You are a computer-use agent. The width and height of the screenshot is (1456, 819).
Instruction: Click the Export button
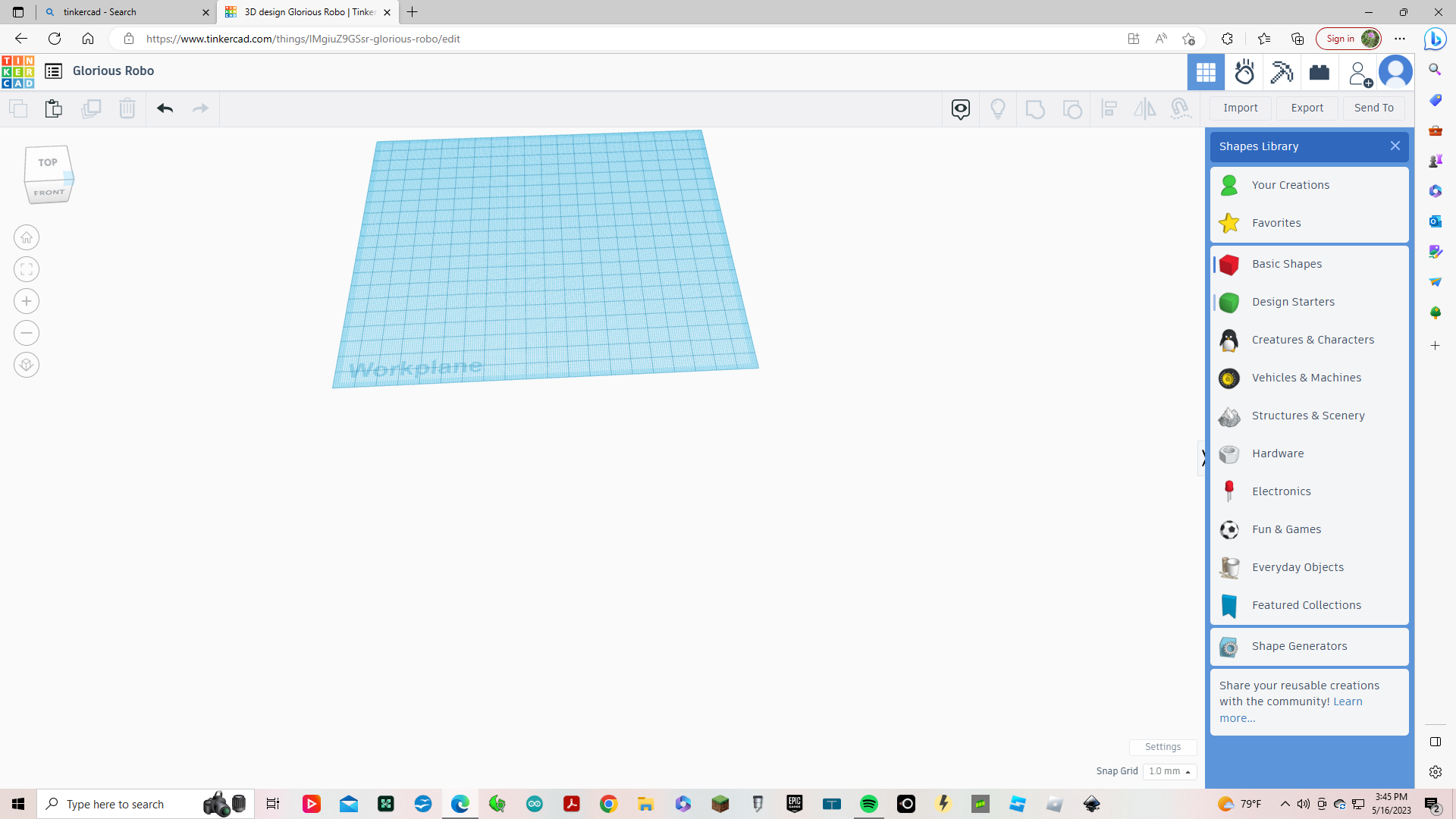coord(1306,108)
